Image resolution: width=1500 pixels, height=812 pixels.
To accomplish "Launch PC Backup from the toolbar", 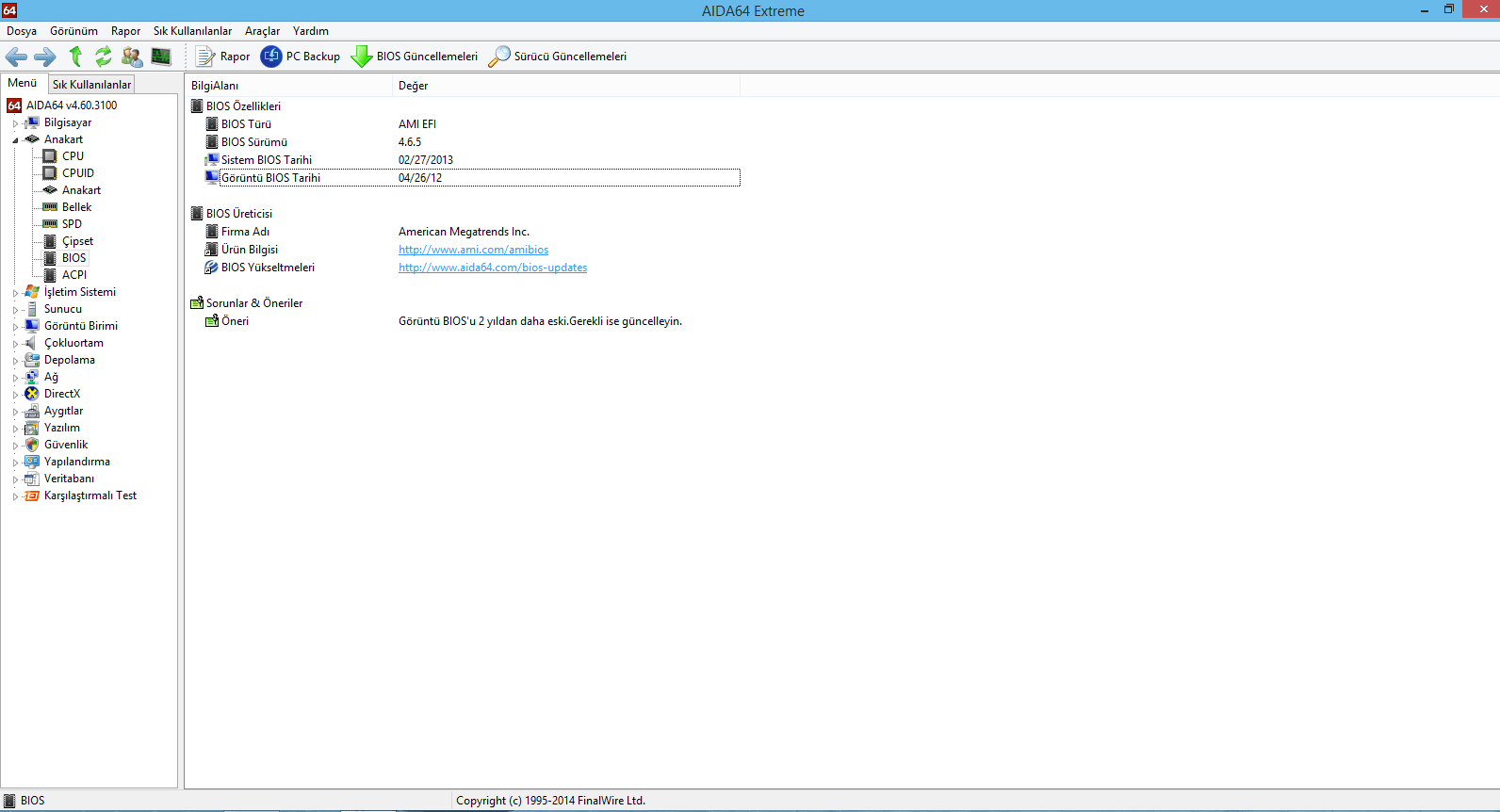I will pyautogui.click(x=300, y=57).
